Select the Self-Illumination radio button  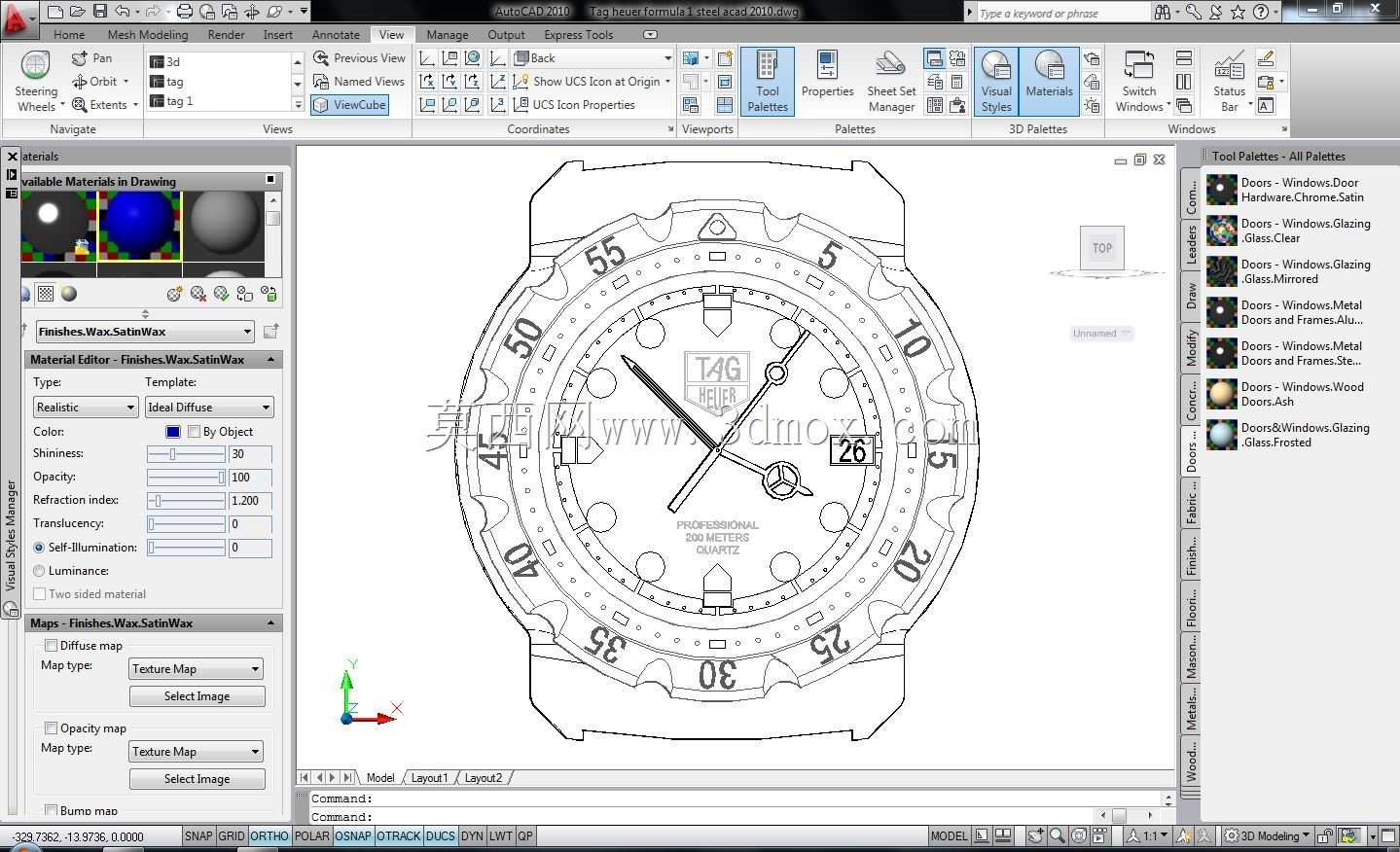(39, 548)
